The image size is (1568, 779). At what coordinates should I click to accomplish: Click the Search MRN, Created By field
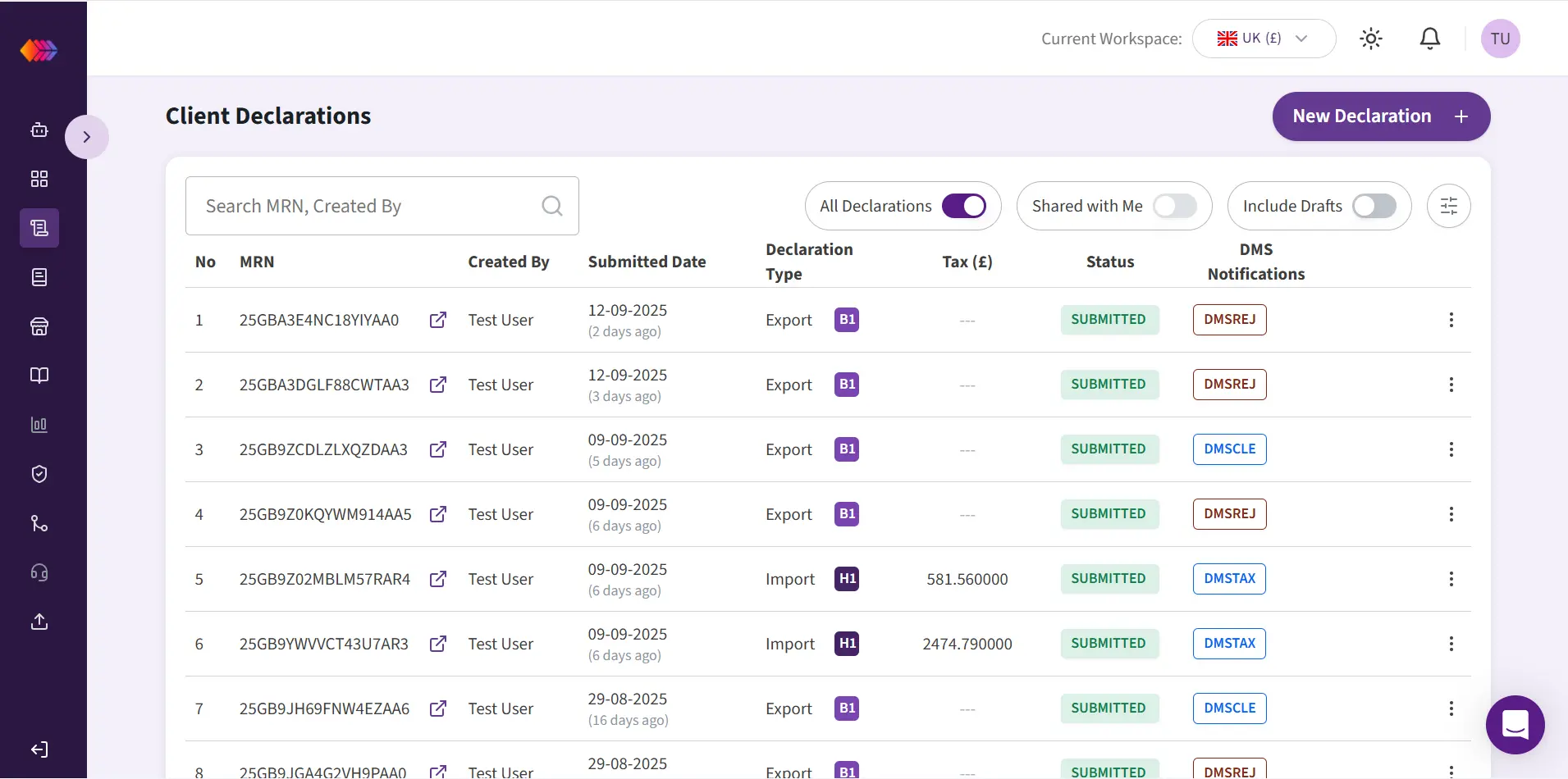(369, 206)
